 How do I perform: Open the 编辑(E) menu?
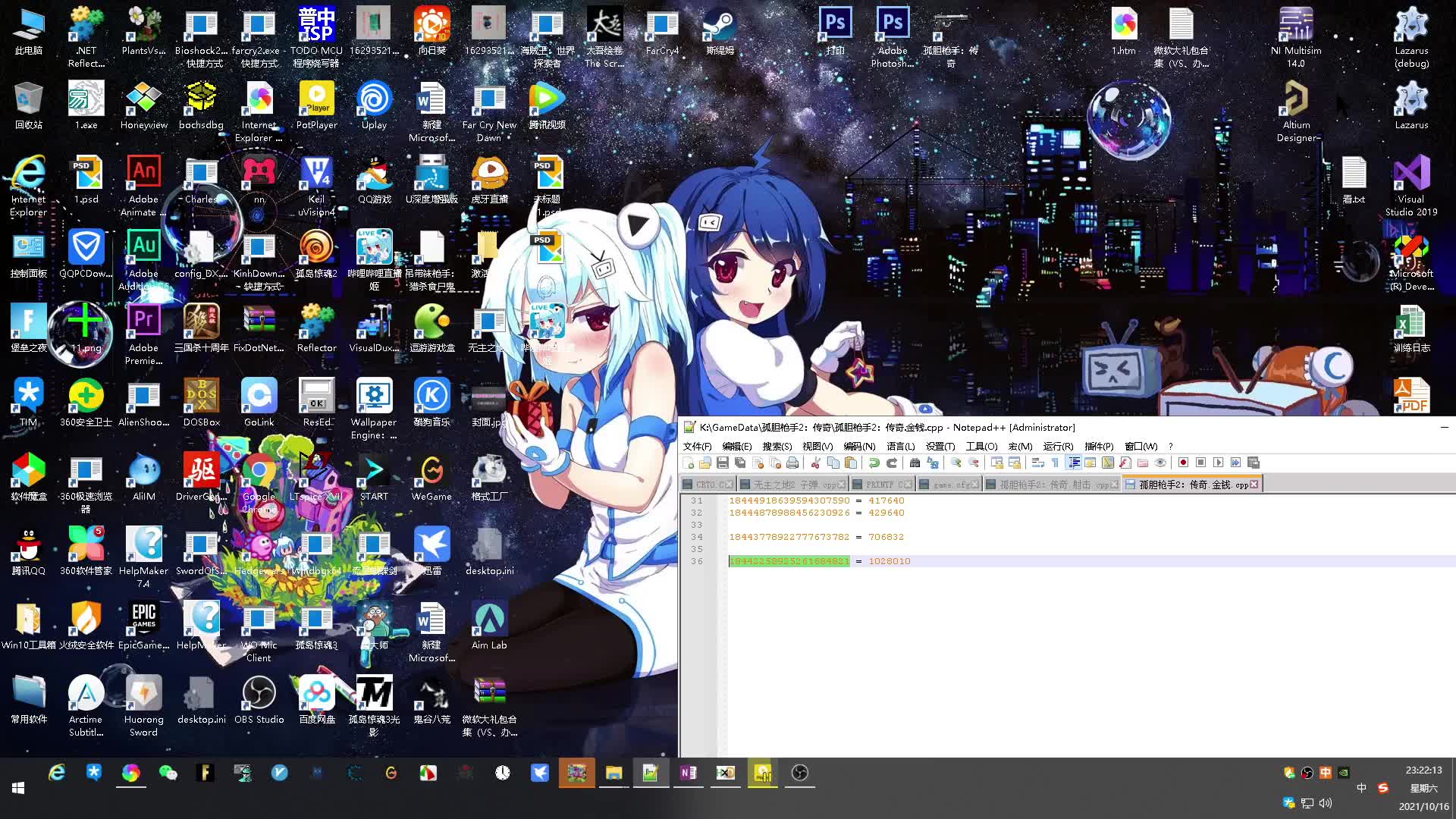coord(737,446)
